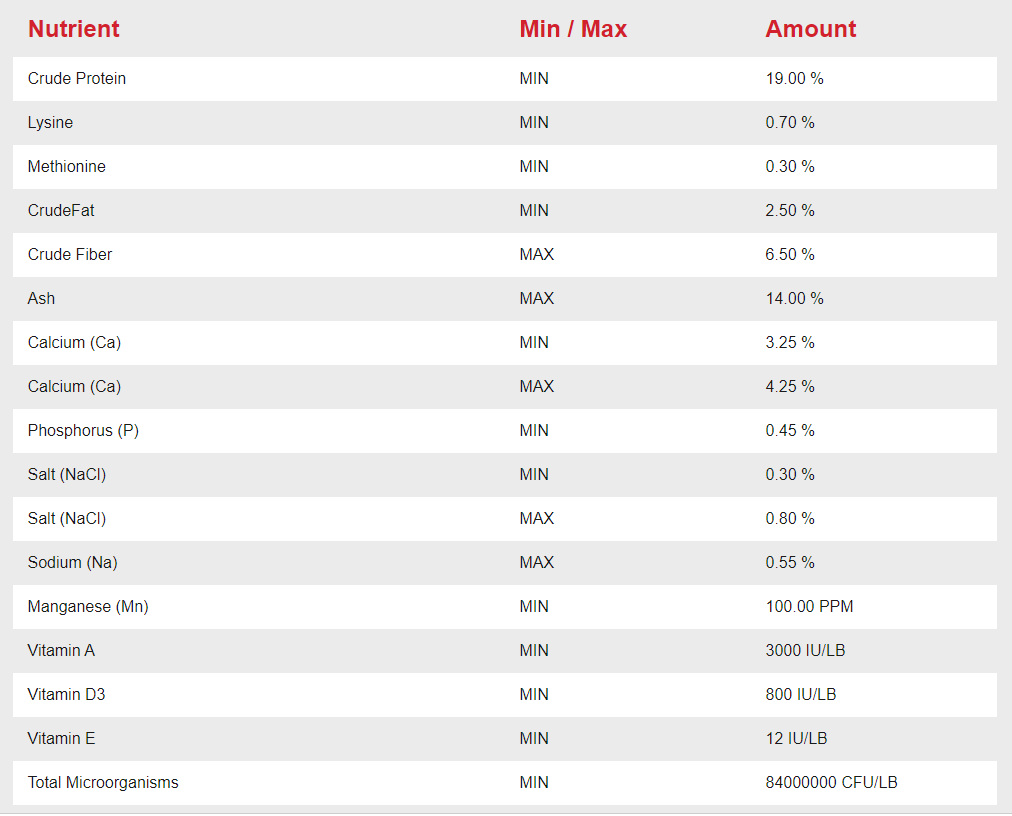Click the Manganese (Mn) row label
The height and width of the screenshot is (816, 1012).
88,606
